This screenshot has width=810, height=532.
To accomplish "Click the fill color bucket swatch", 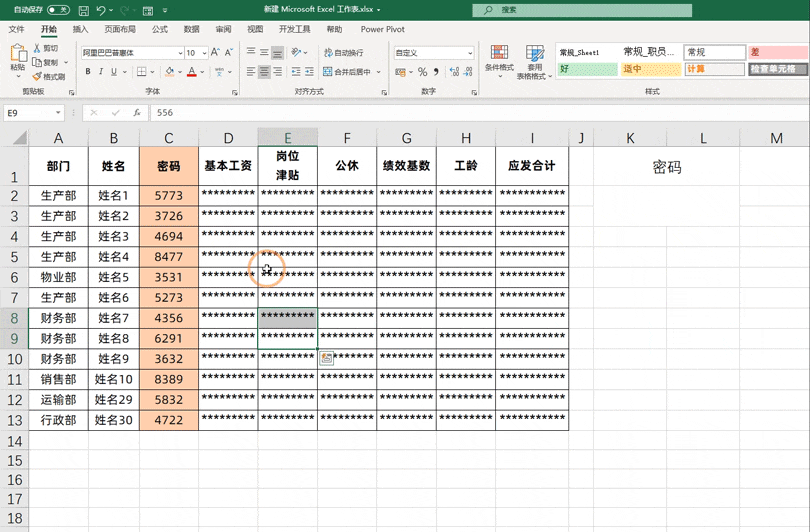I will [169, 72].
